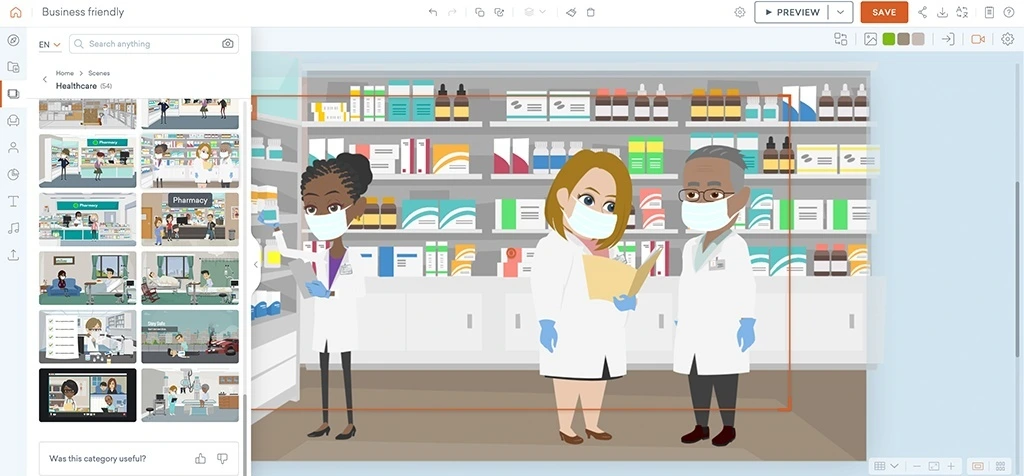Toggle the safe area frame button
The width and height of the screenshot is (1024, 476).
tap(978, 466)
